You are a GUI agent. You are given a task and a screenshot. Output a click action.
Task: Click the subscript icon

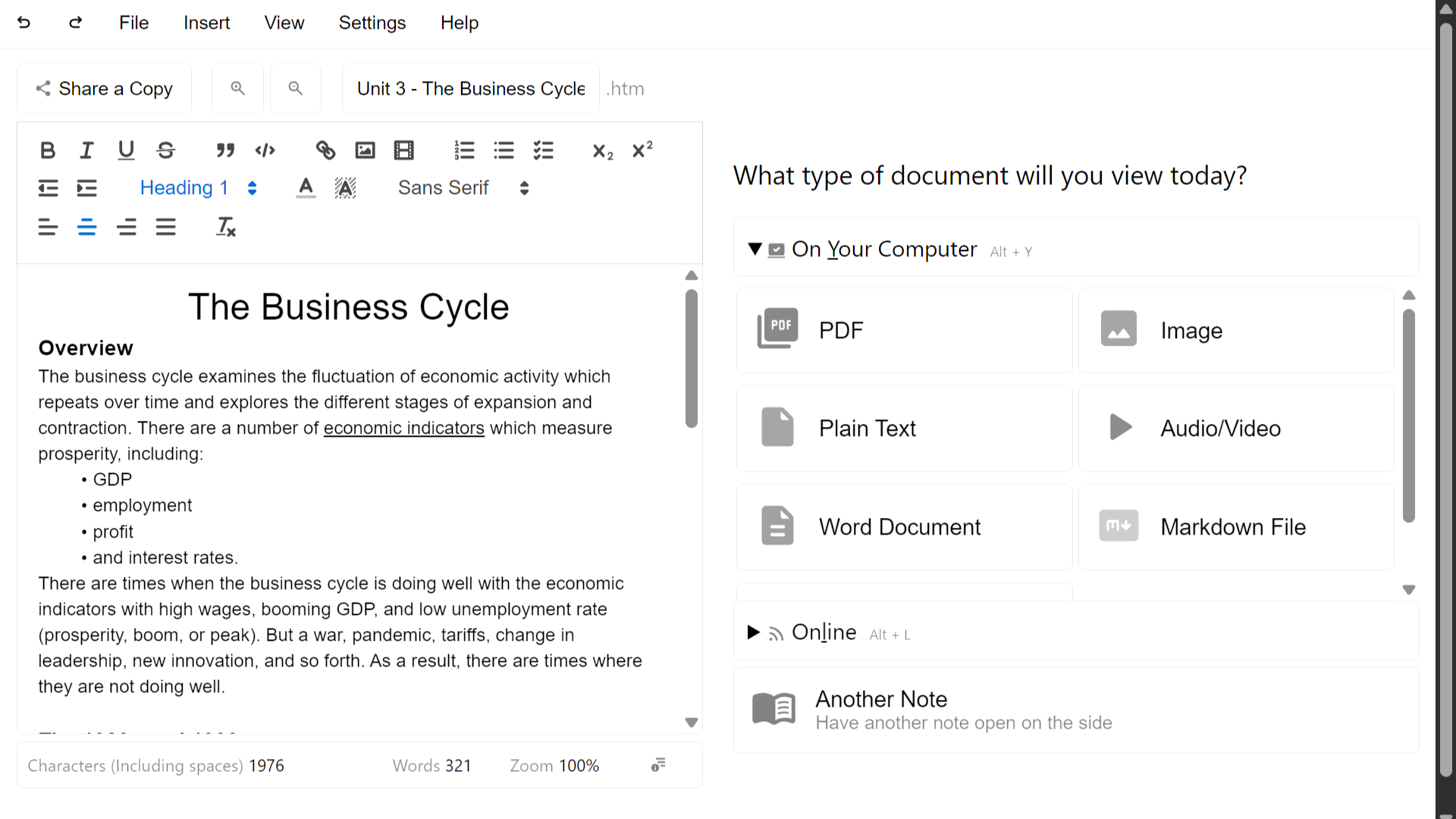603,151
